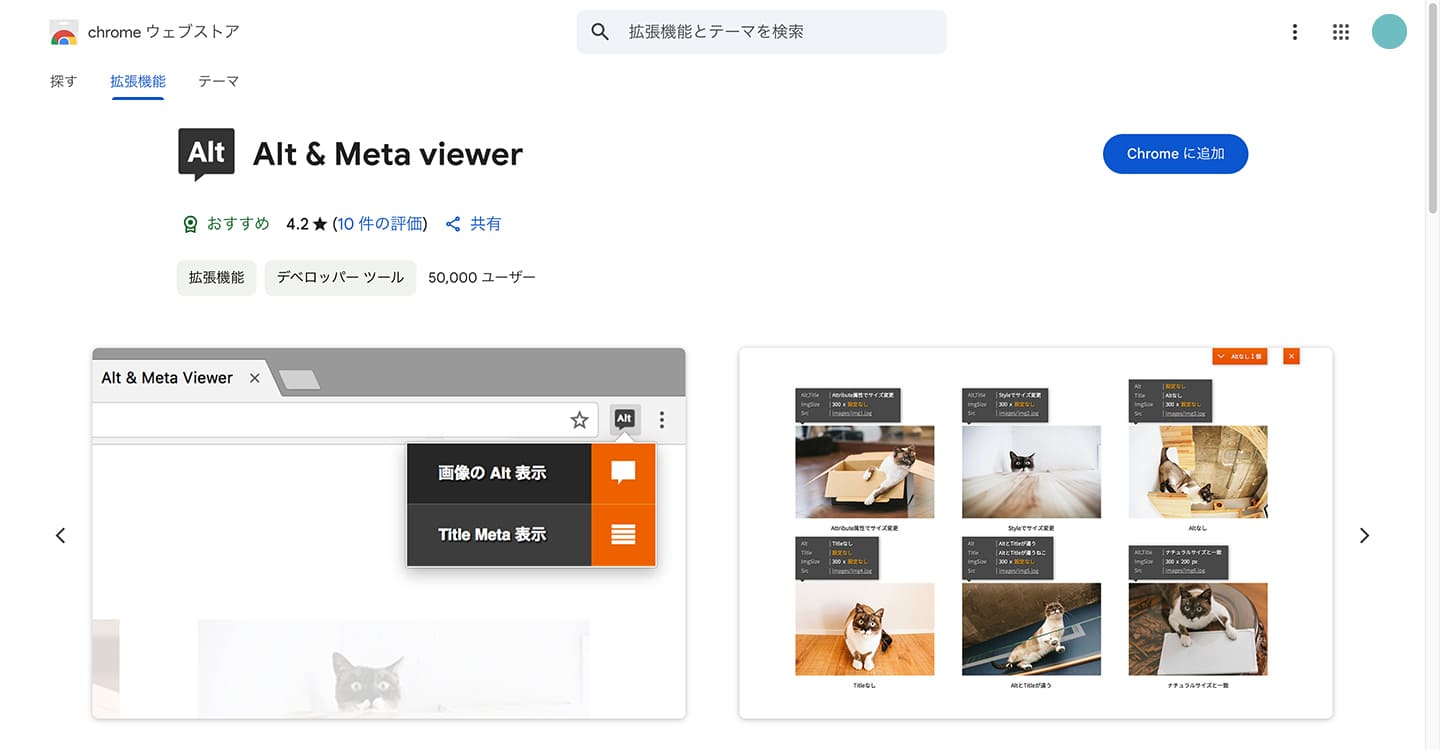Open the second screenshot with cat image grid

pos(1036,533)
